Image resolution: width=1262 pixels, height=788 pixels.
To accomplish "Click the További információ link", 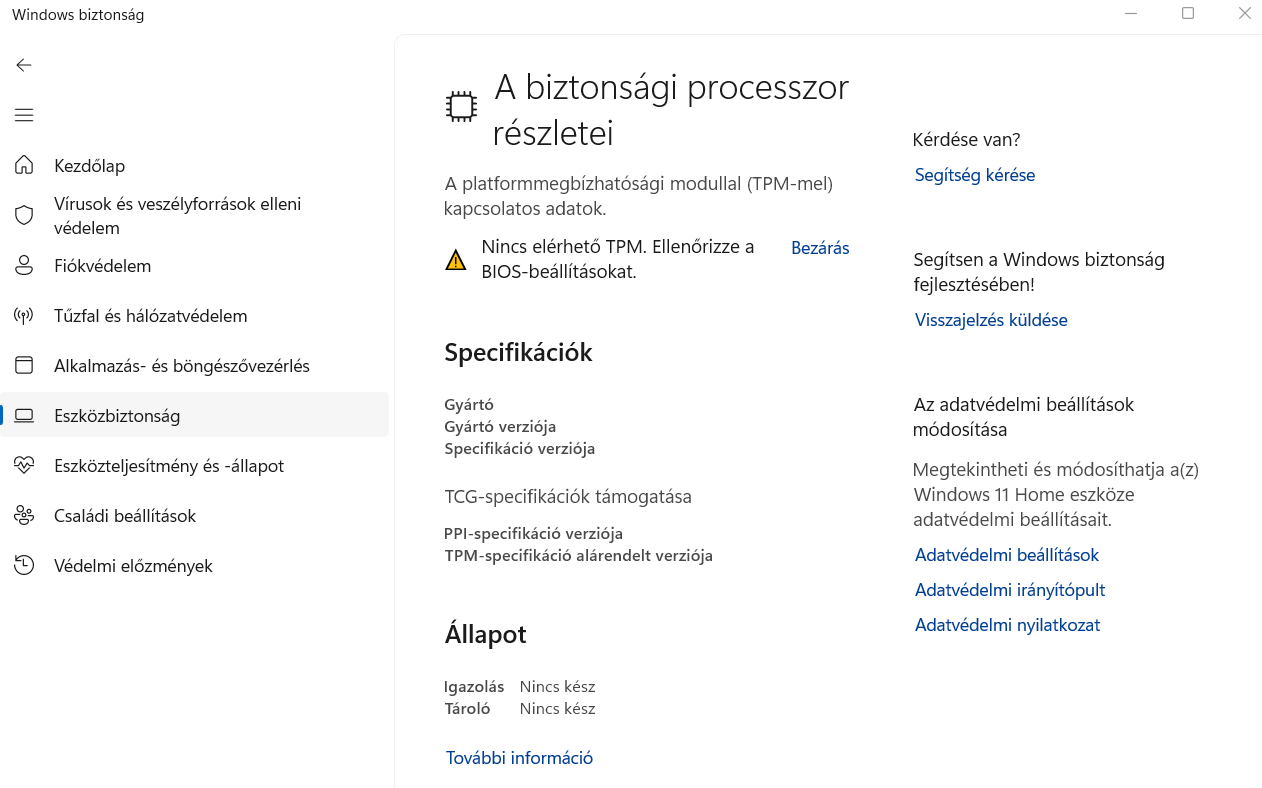I will point(519,758).
